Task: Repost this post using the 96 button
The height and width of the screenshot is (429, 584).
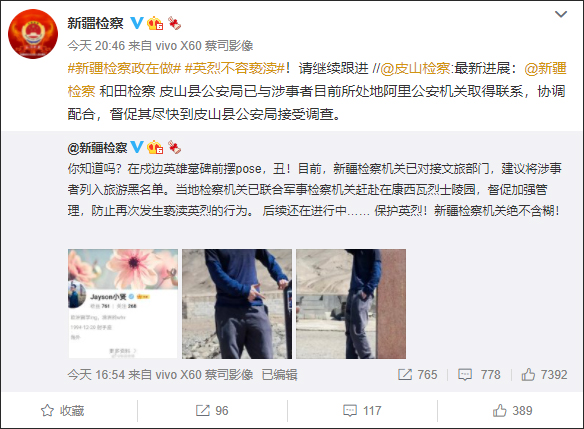Action: pos(212,410)
